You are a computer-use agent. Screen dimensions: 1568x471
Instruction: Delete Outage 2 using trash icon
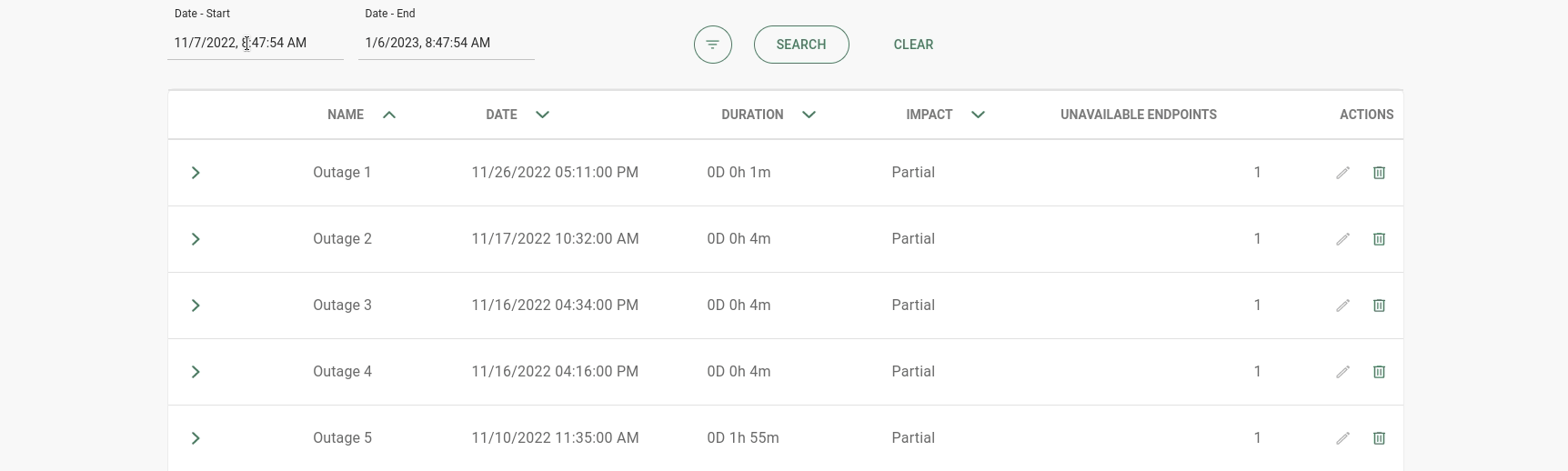click(1379, 239)
